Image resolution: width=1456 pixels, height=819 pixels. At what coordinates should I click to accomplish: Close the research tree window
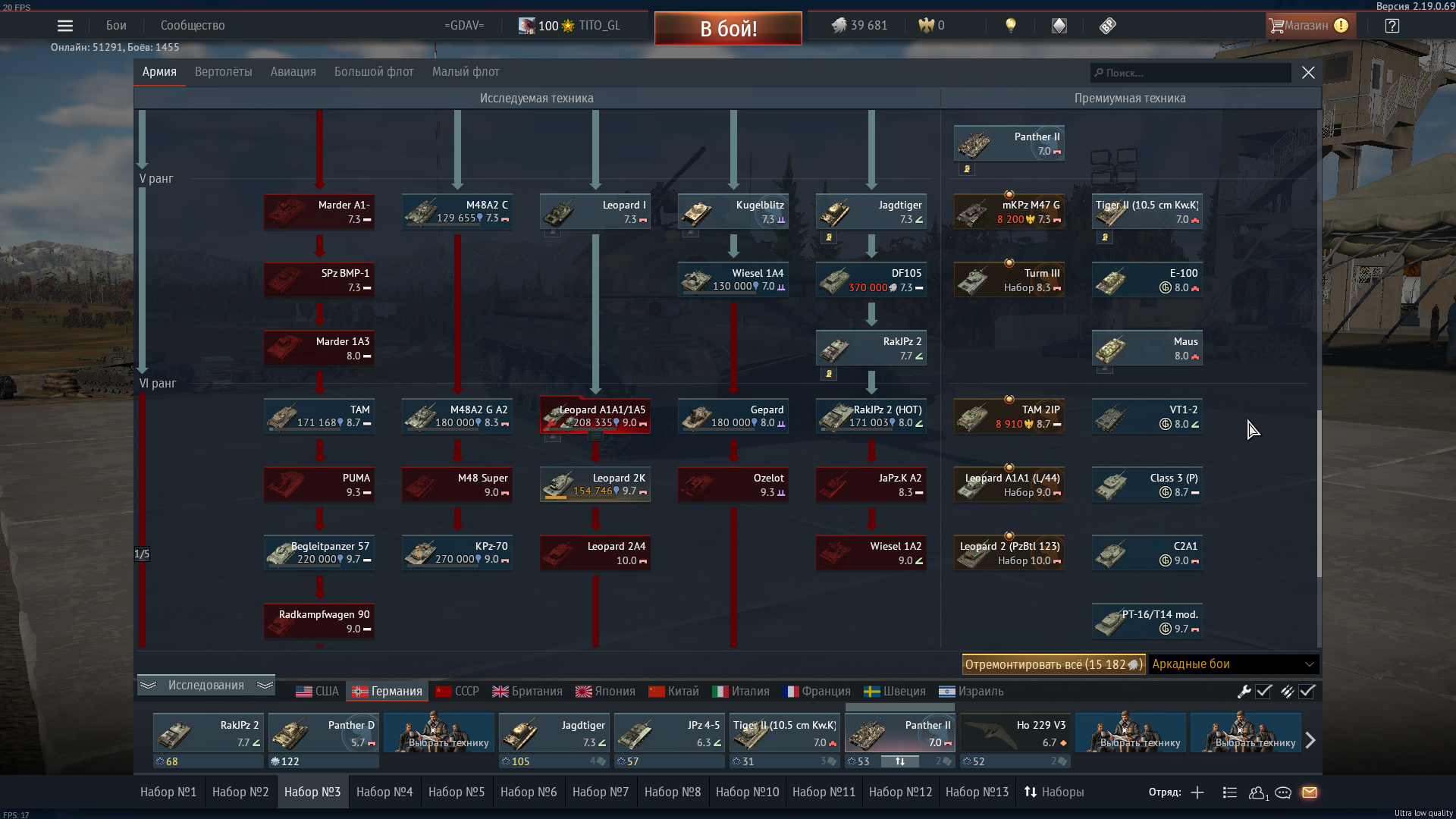point(1308,73)
